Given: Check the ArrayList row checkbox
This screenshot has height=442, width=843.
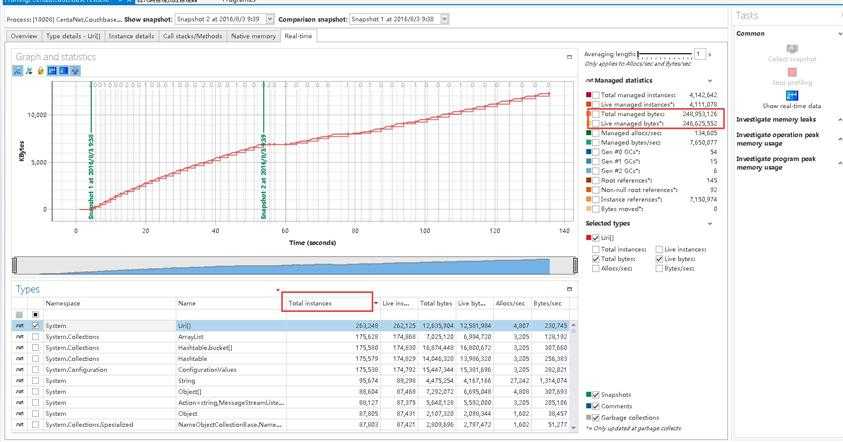Looking at the screenshot, I should click(37, 337).
